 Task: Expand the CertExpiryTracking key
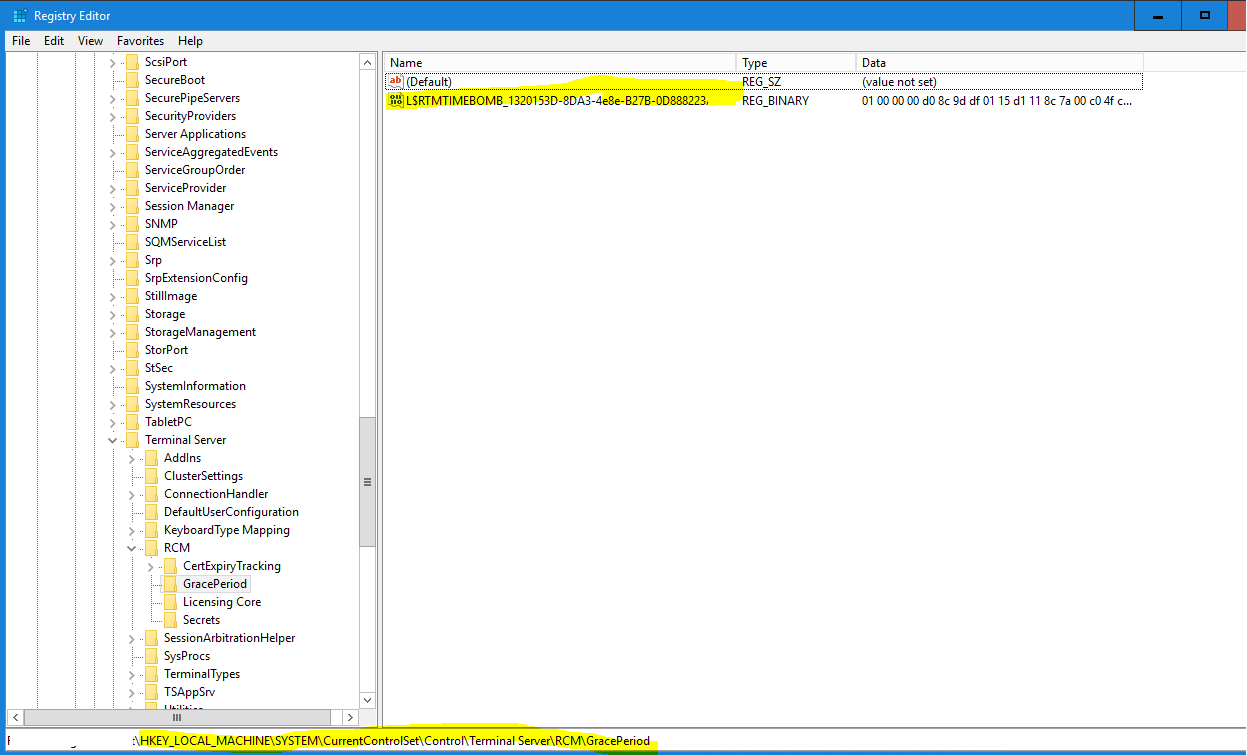click(150, 566)
